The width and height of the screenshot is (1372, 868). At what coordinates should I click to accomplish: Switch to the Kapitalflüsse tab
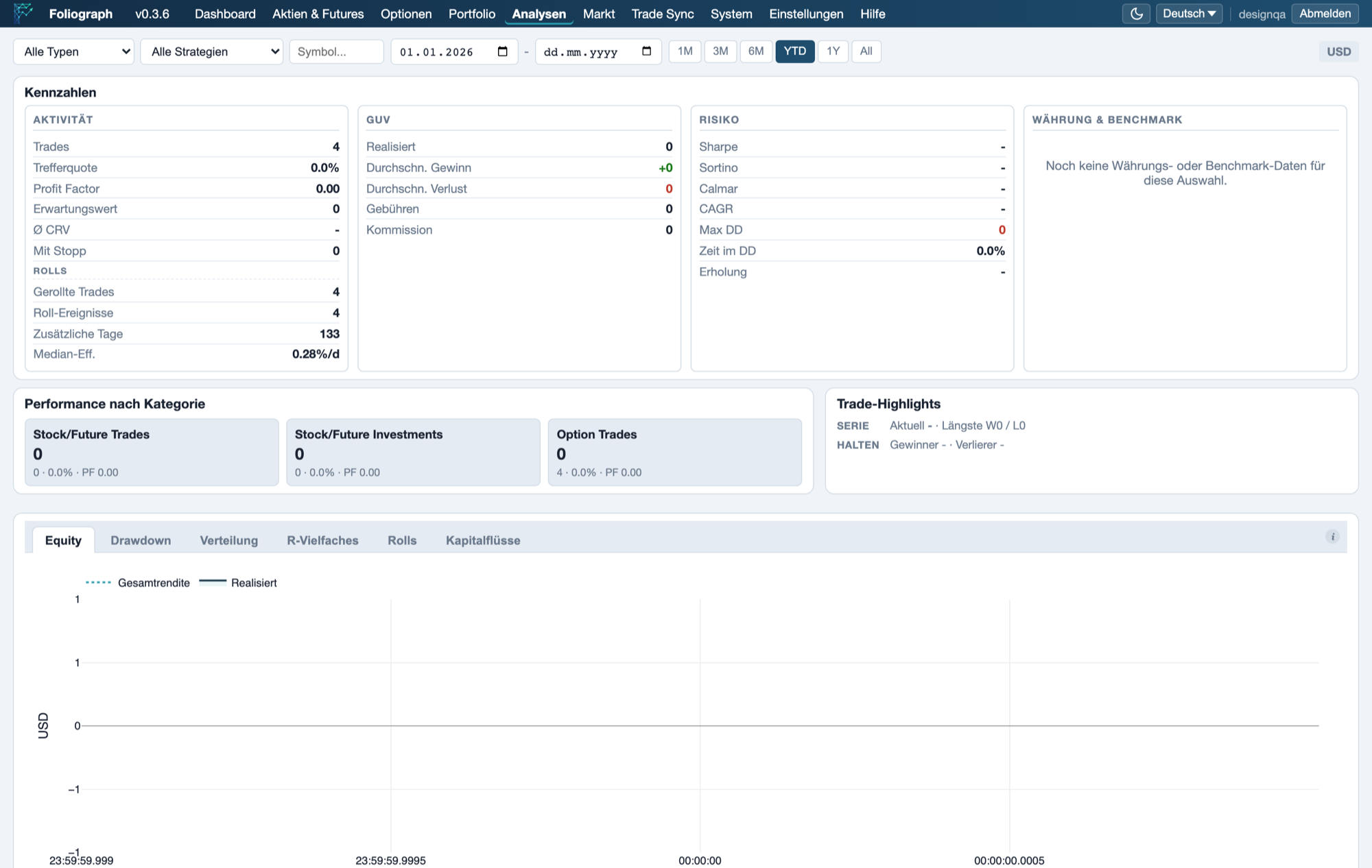[483, 540]
